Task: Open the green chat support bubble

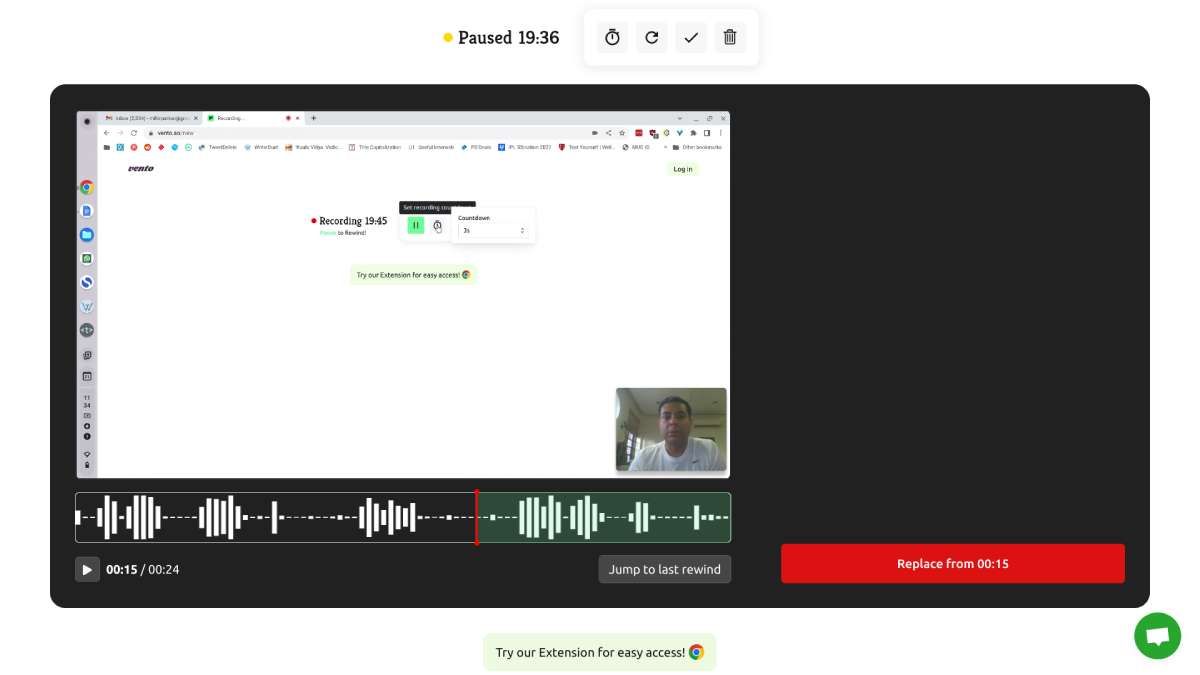Action: point(1157,636)
